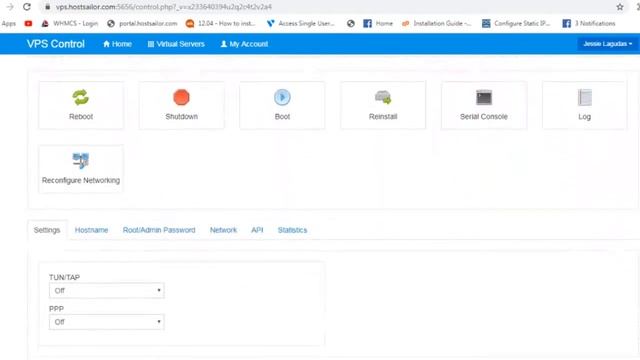
Task: Open the Configure Static IP bookmark
Action: coord(516,24)
